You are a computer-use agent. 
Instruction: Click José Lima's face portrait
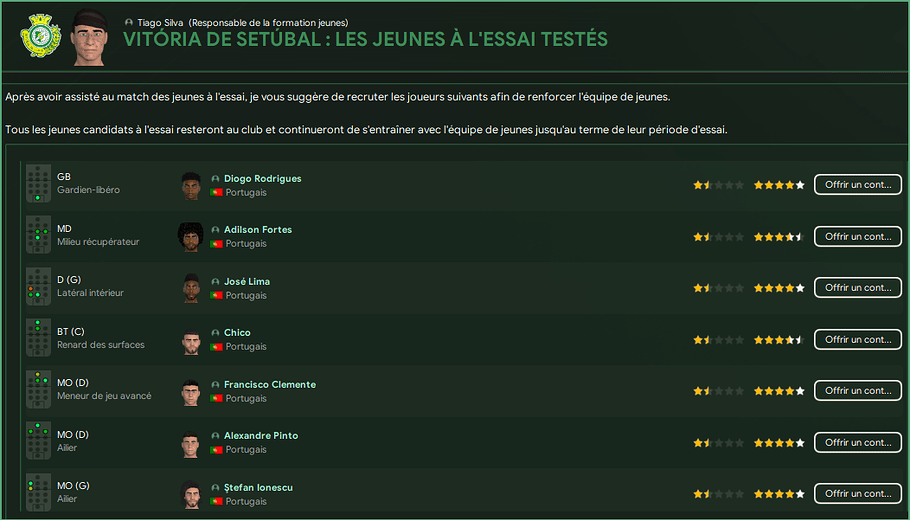191,288
